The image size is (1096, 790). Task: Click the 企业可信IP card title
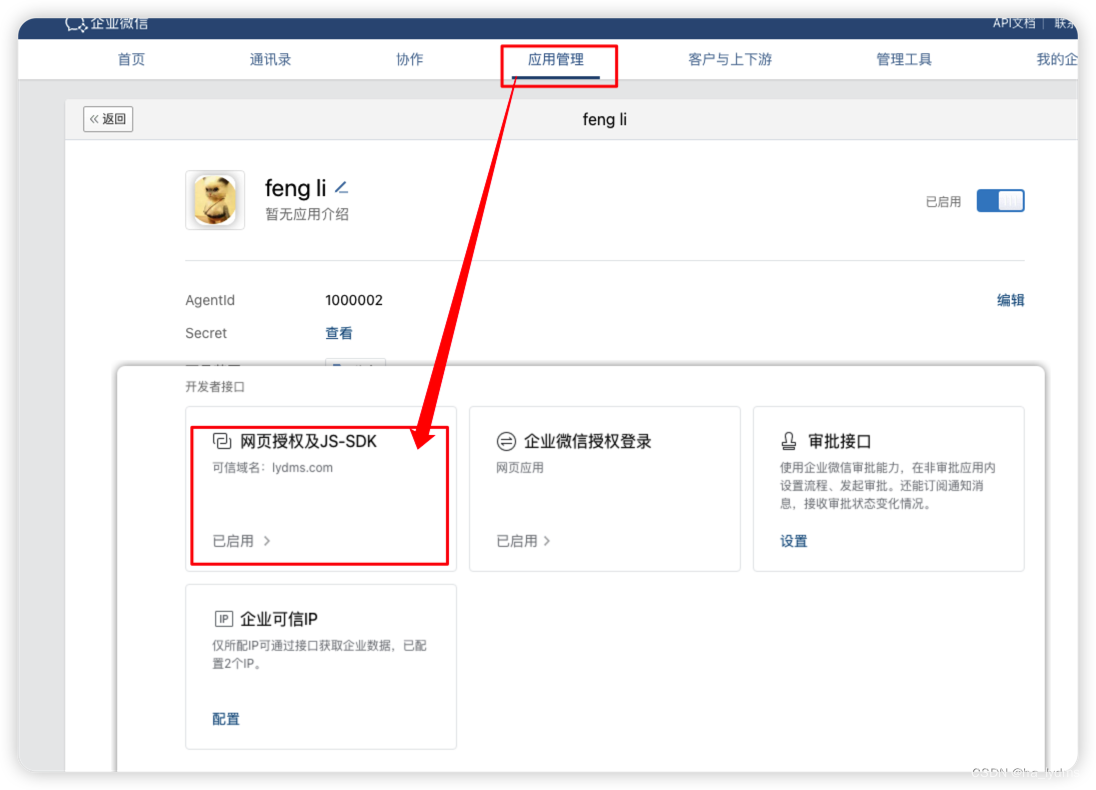coord(279,619)
